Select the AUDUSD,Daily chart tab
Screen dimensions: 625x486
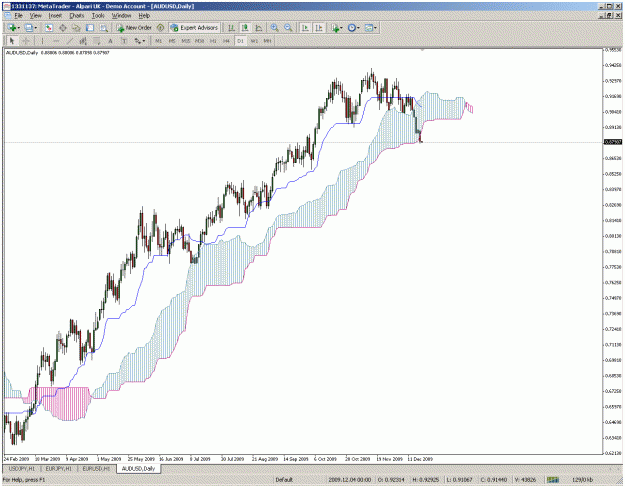click(x=138, y=469)
